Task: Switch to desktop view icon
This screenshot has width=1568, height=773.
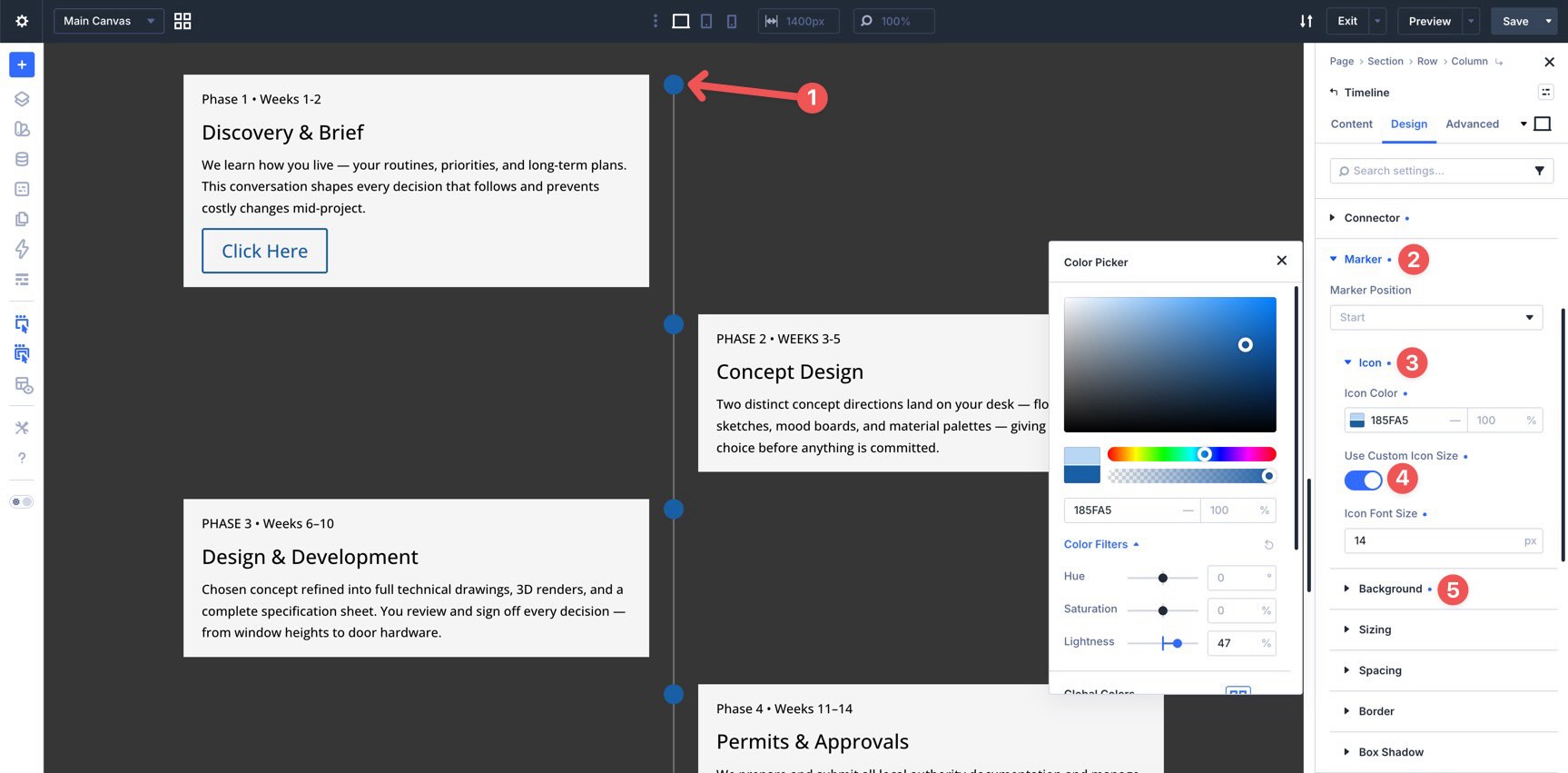Action: point(681,21)
